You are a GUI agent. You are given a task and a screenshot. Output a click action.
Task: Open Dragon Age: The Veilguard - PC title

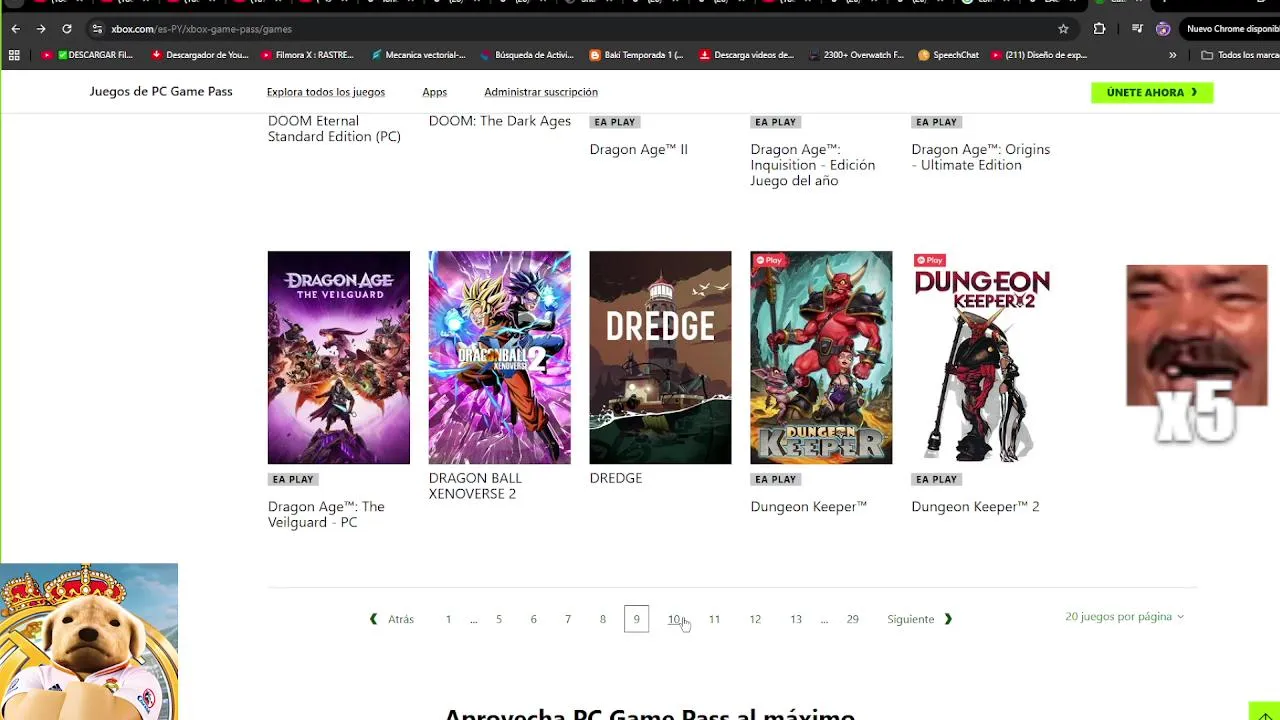click(x=326, y=514)
